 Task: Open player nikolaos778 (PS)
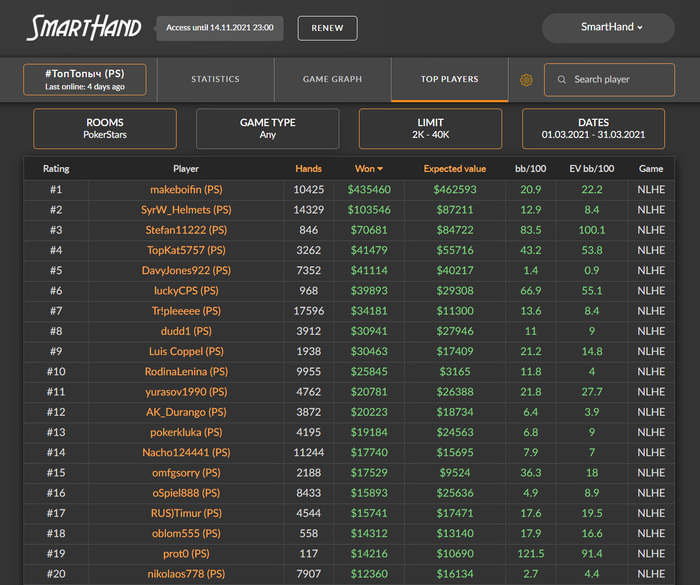[x=186, y=574]
